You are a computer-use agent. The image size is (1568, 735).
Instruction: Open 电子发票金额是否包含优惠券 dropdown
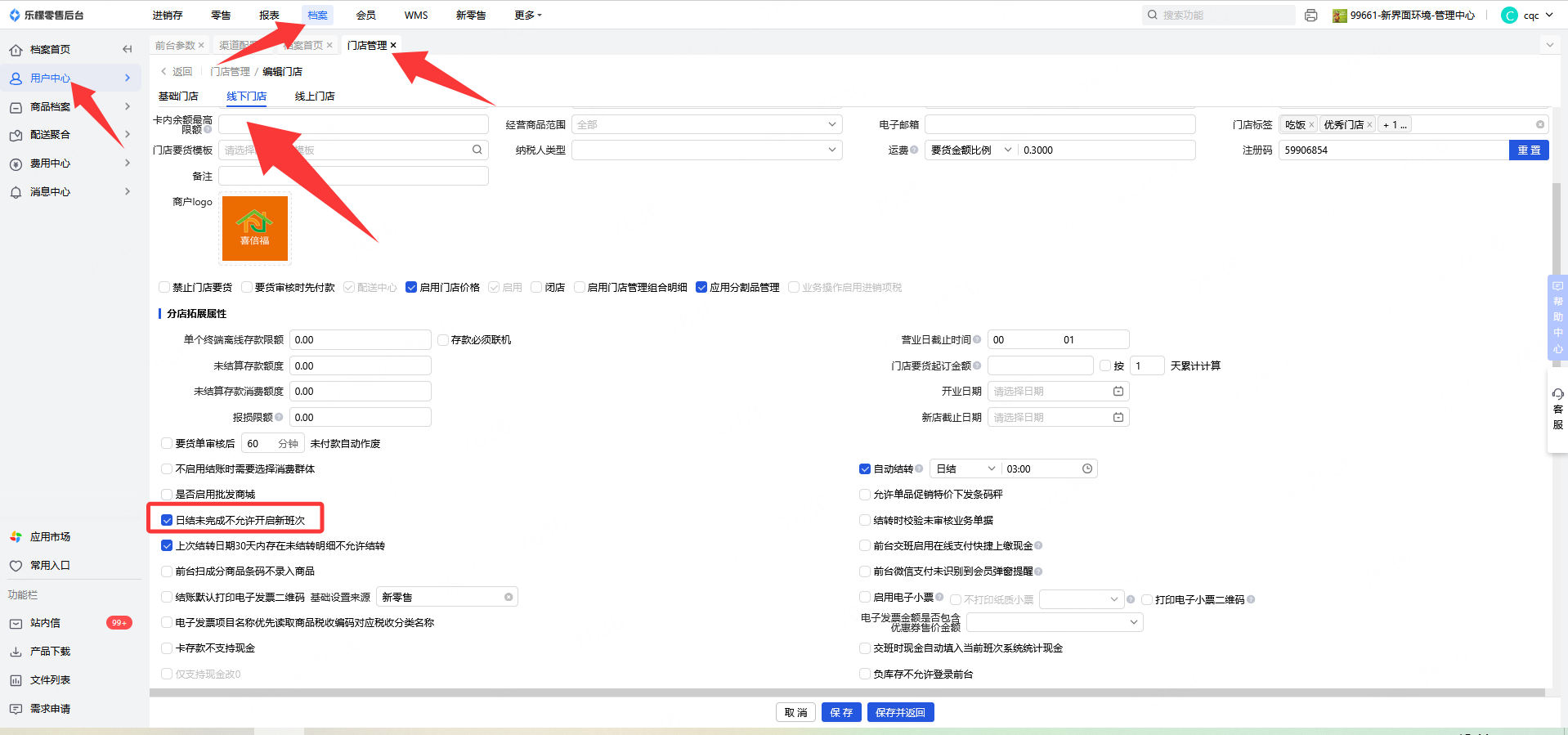(x=1055, y=623)
